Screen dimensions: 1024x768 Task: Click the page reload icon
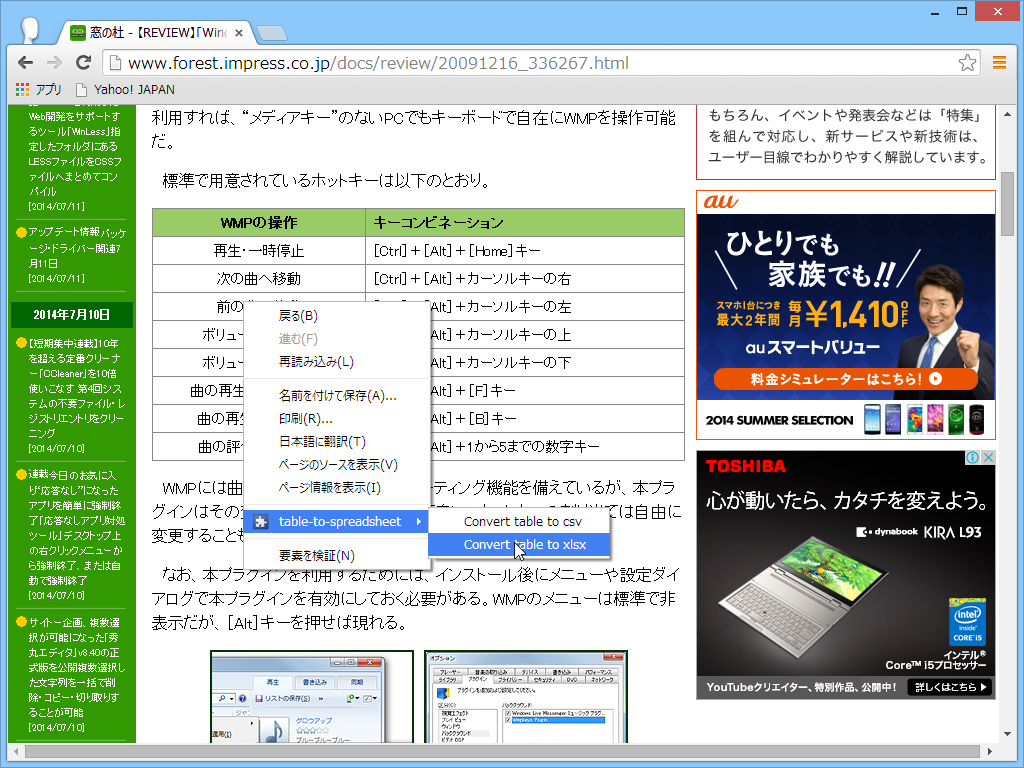[x=85, y=62]
